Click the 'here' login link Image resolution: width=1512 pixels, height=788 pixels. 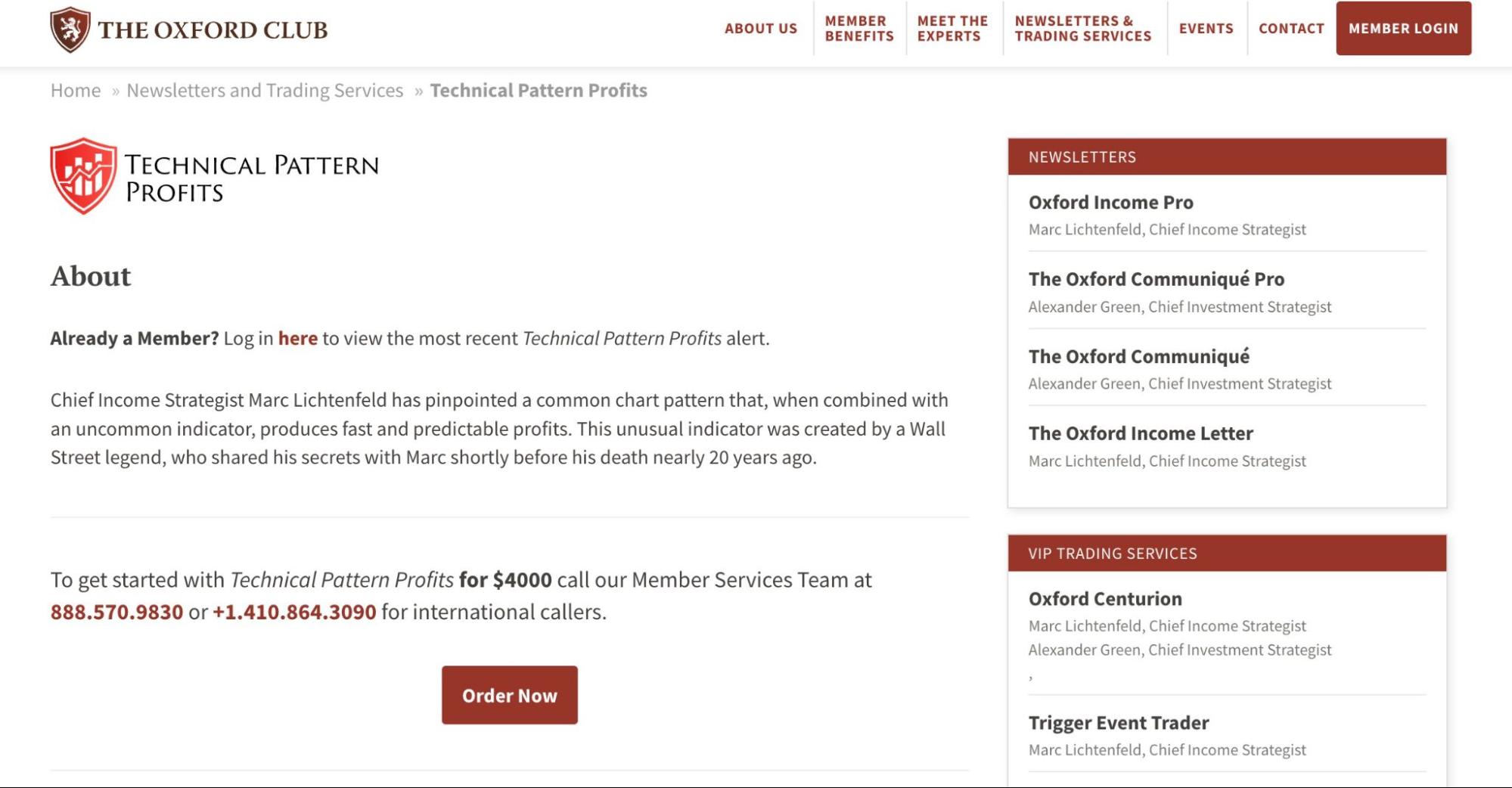(x=298, y=338)
